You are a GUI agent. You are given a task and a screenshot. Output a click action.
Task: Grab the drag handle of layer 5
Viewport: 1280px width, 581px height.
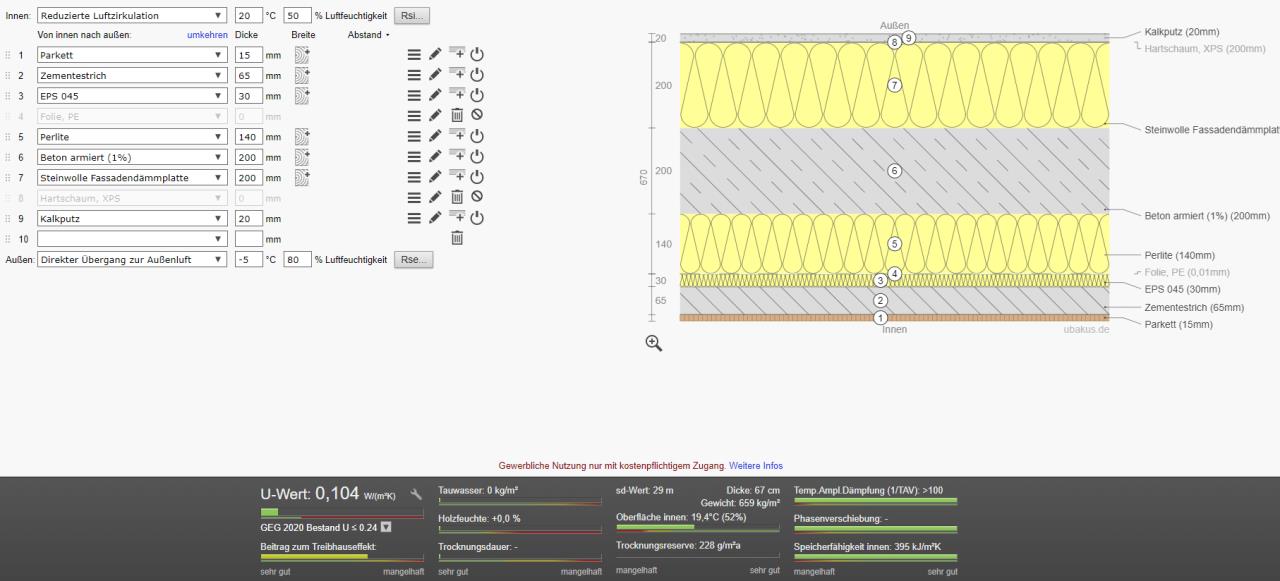8,137
